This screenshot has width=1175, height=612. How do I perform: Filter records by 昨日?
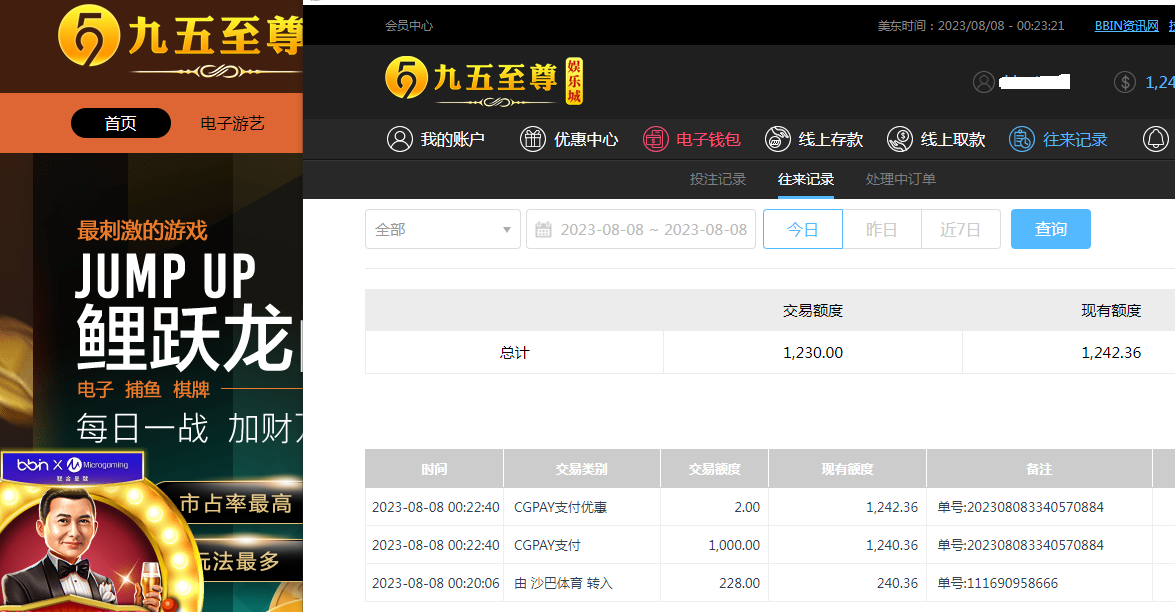tap(881, 229)
